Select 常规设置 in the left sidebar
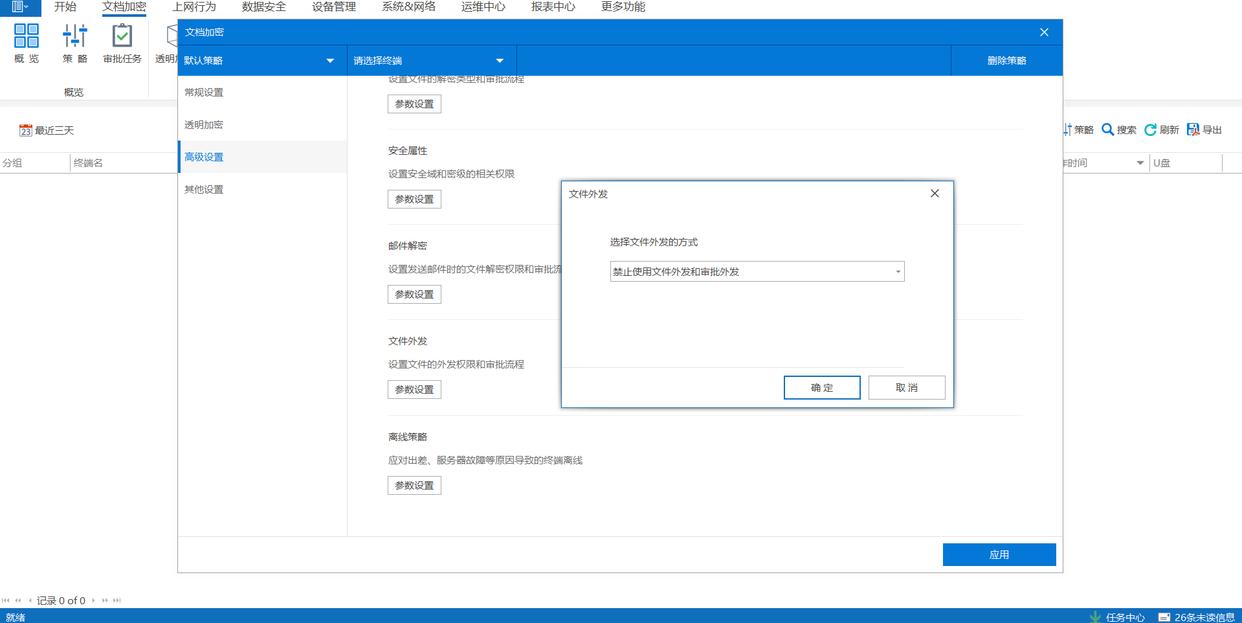 coord(263,93)
